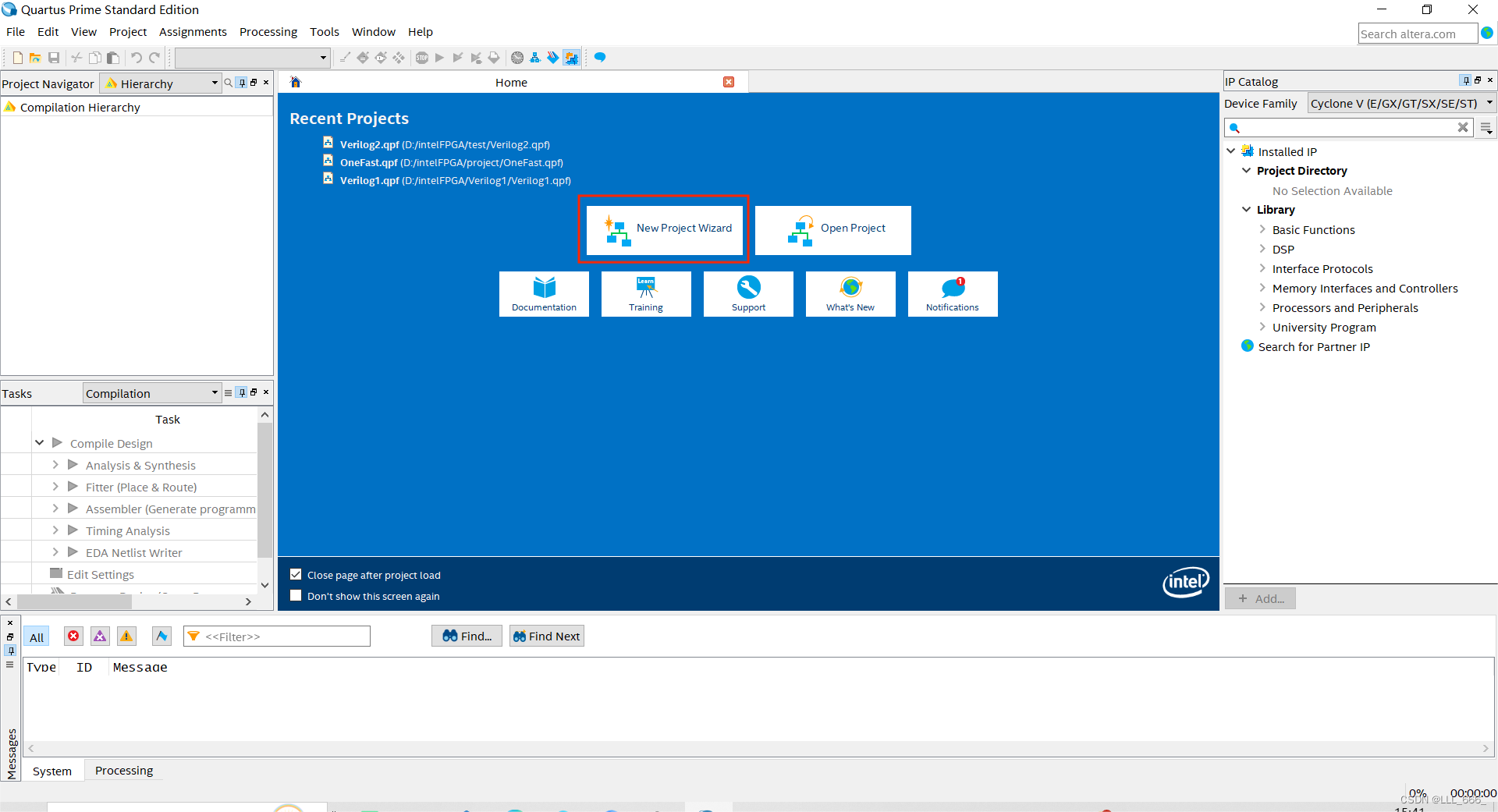This screenshot has height=812, width=1498.
Task: Check Don't show this screen again
Action: [296, 596]
